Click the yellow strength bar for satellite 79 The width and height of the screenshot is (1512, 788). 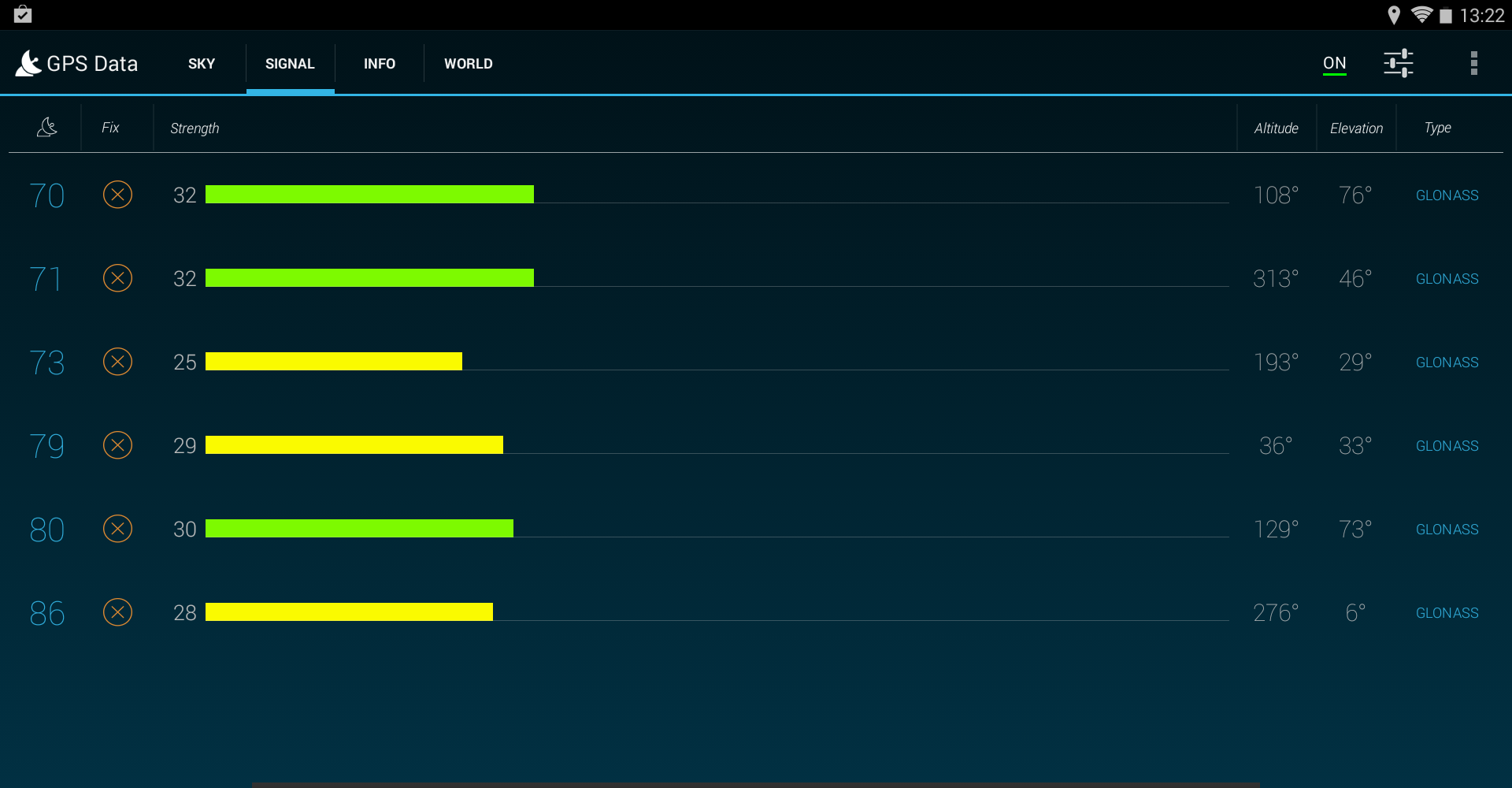(354, 445)
